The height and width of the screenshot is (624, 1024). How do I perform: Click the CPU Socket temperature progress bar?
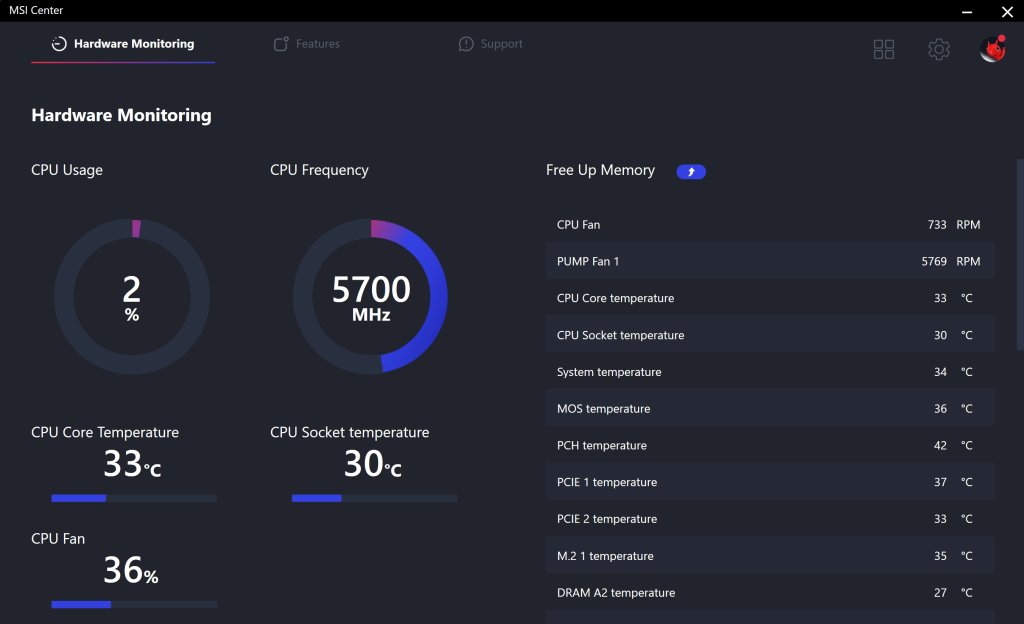tap(374, 498)
